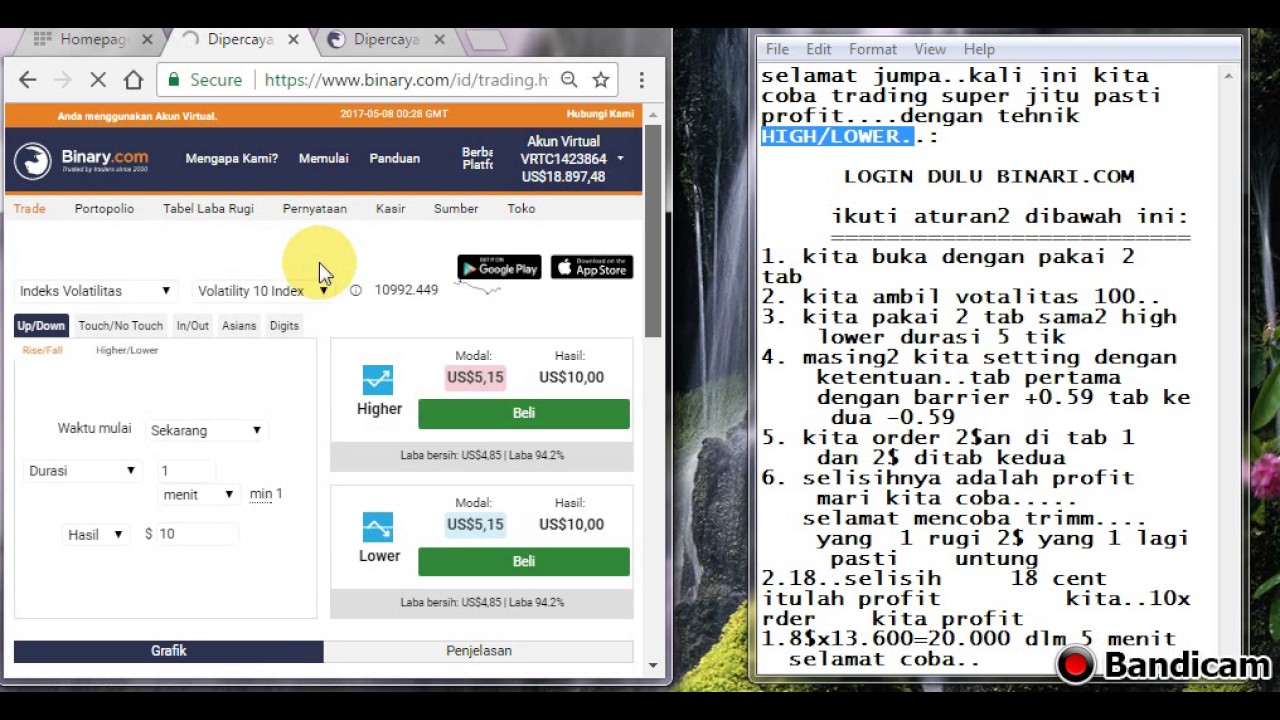The image size is (1280, 720).
Task: Click the Lower trend icon
Action: [x=378, y=527]
